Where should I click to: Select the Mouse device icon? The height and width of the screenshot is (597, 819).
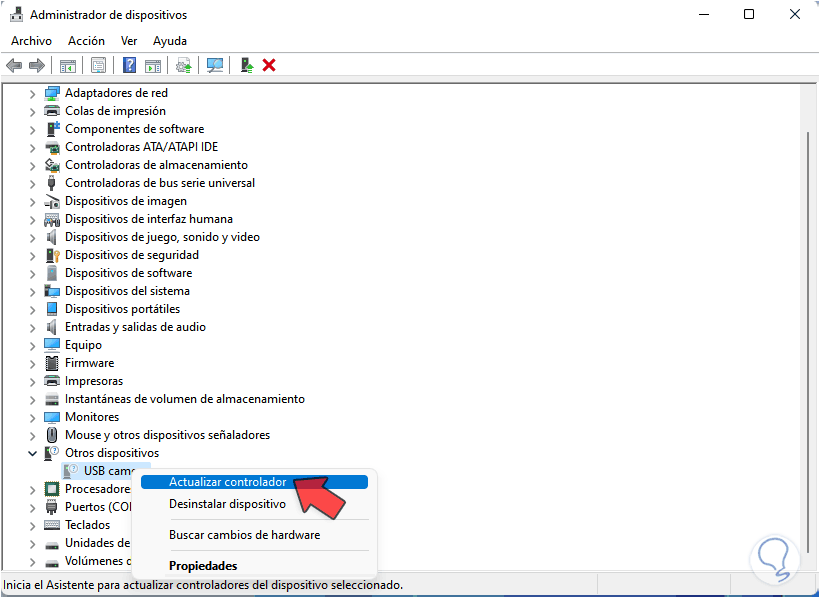(52, 435)
